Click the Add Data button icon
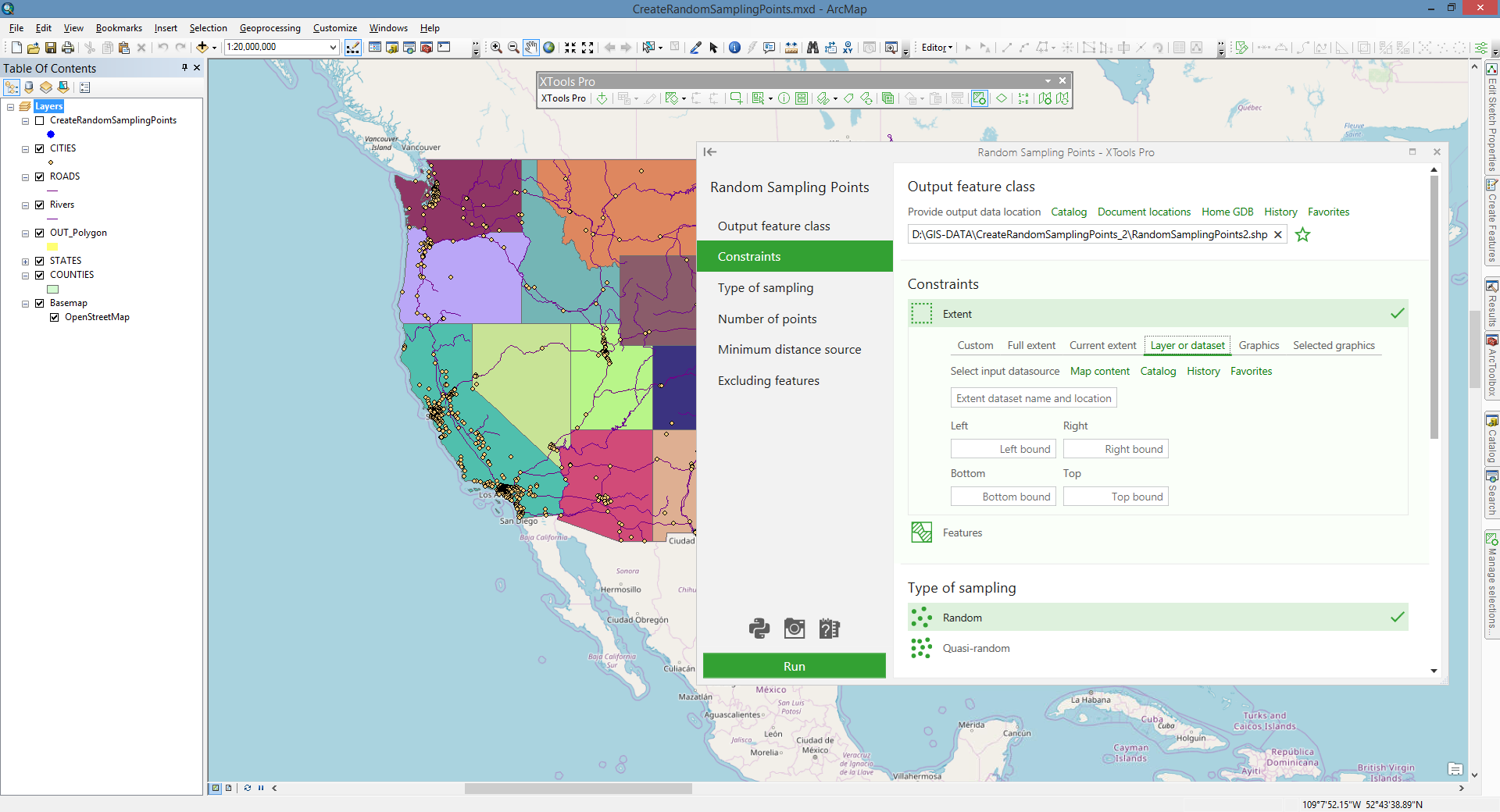 202,48
